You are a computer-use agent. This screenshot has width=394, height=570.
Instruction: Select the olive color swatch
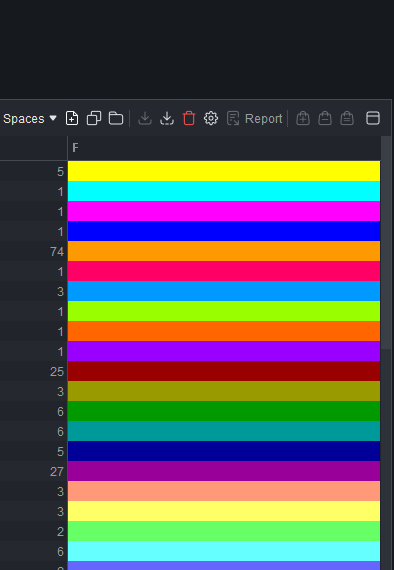click(x=224, y=391)
